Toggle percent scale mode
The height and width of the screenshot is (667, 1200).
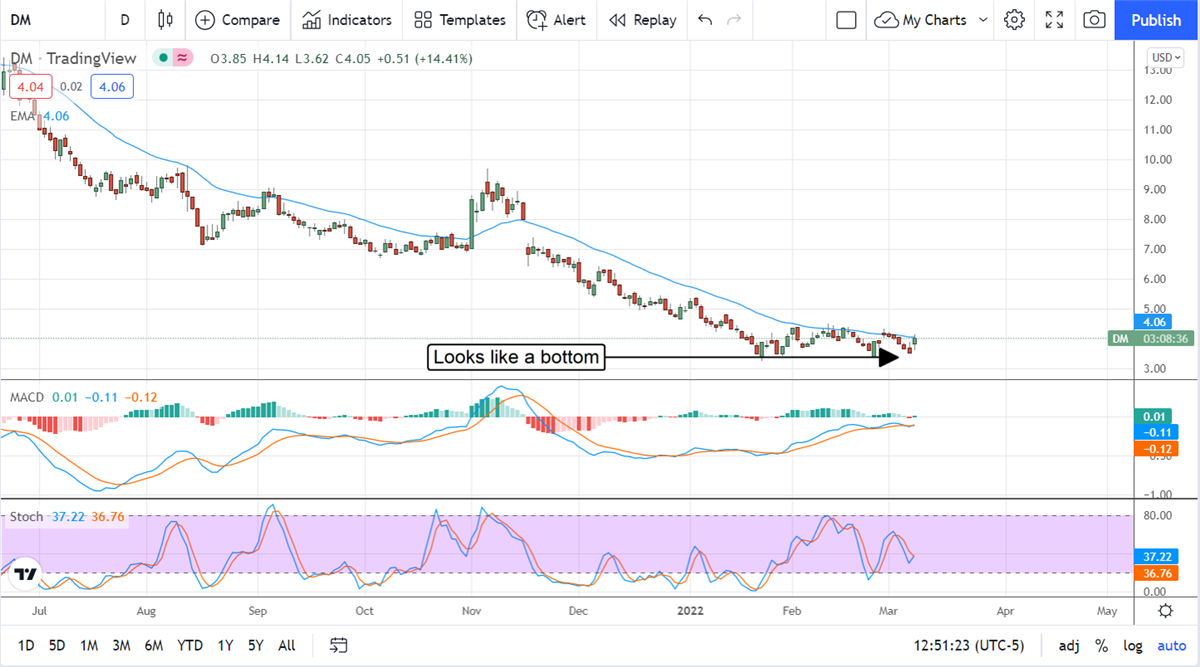pos(1101,645)
